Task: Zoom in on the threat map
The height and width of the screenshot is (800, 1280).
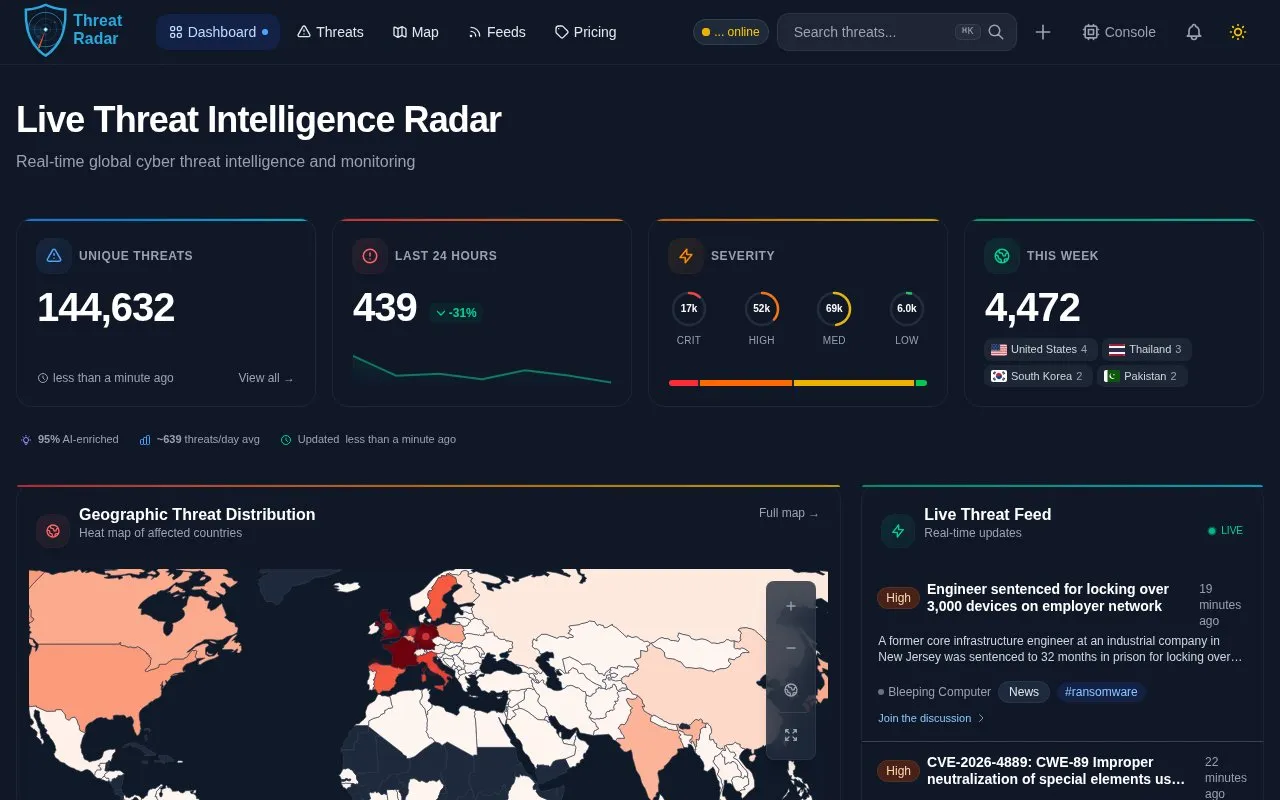Action: point(791,606)
